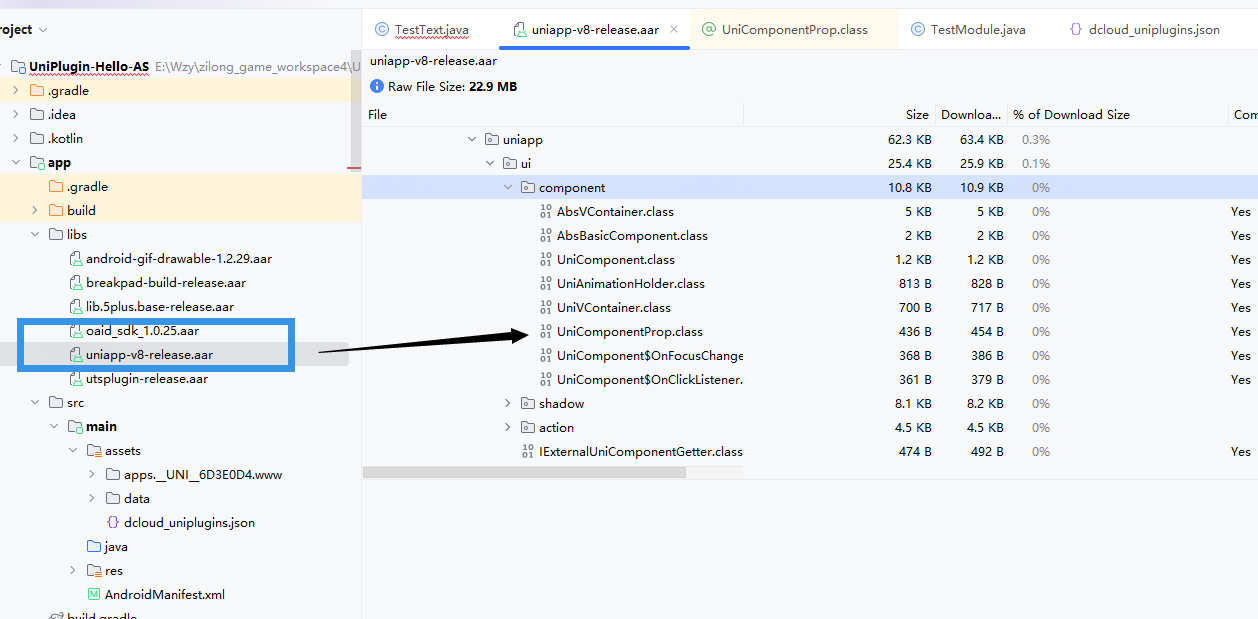1258x619 pixels.
Task: Expand the action package node
Action: [508, 428]
